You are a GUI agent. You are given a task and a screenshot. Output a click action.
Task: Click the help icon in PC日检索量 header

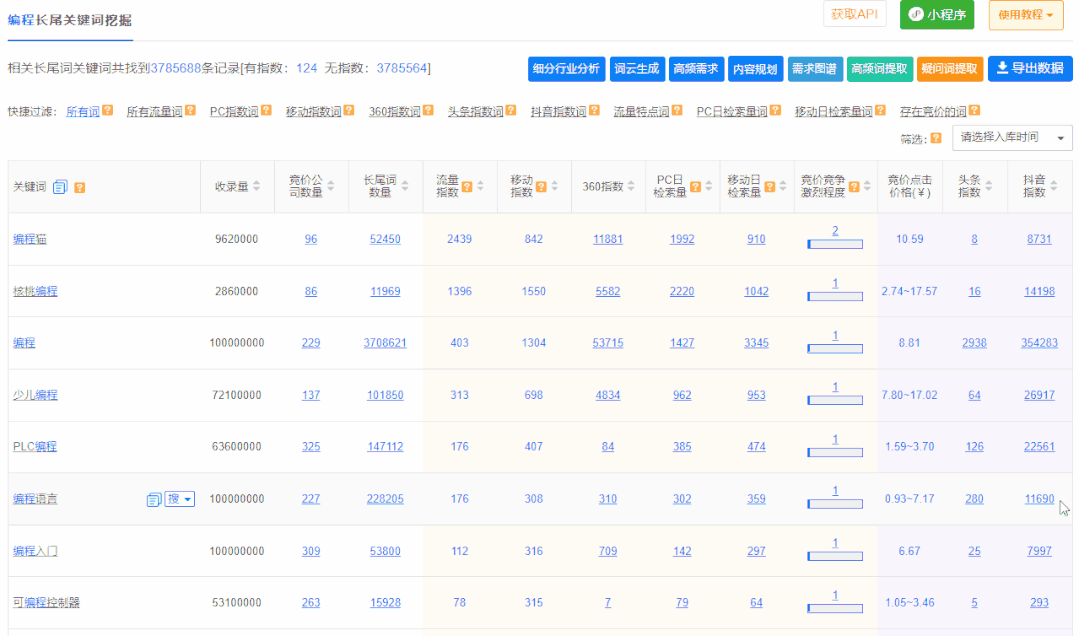(x=696, y=187)
